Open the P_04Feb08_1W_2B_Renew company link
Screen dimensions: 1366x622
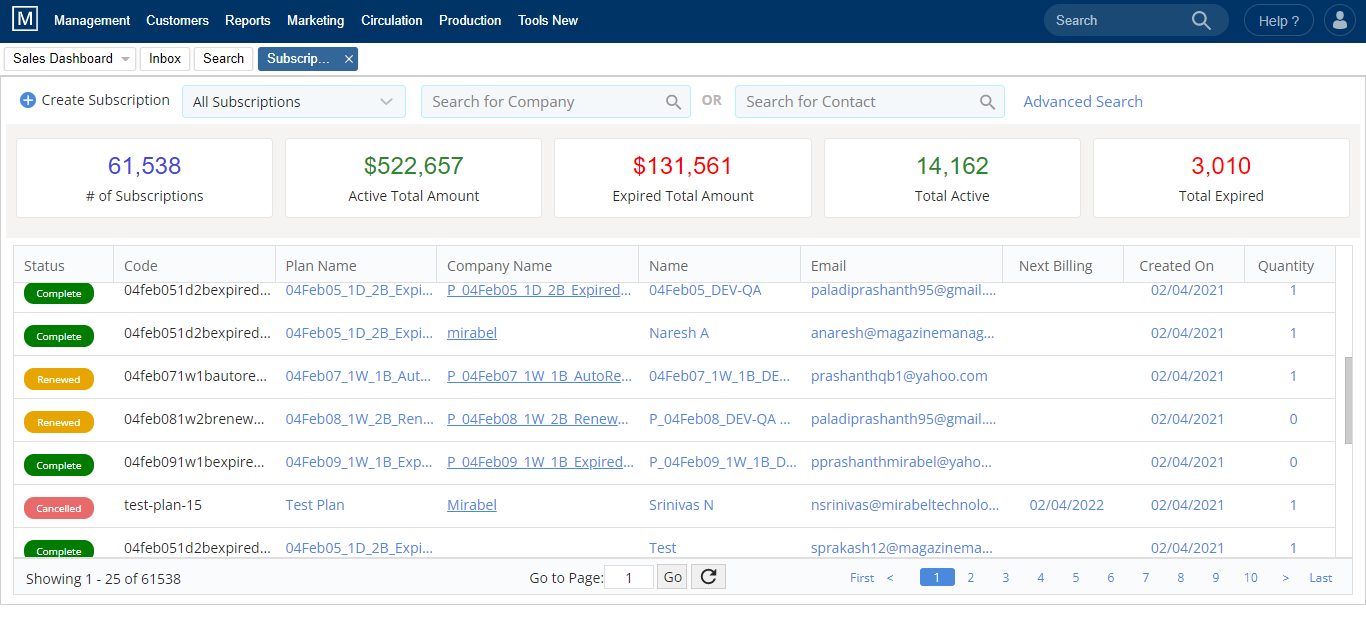tap(540, 419)
